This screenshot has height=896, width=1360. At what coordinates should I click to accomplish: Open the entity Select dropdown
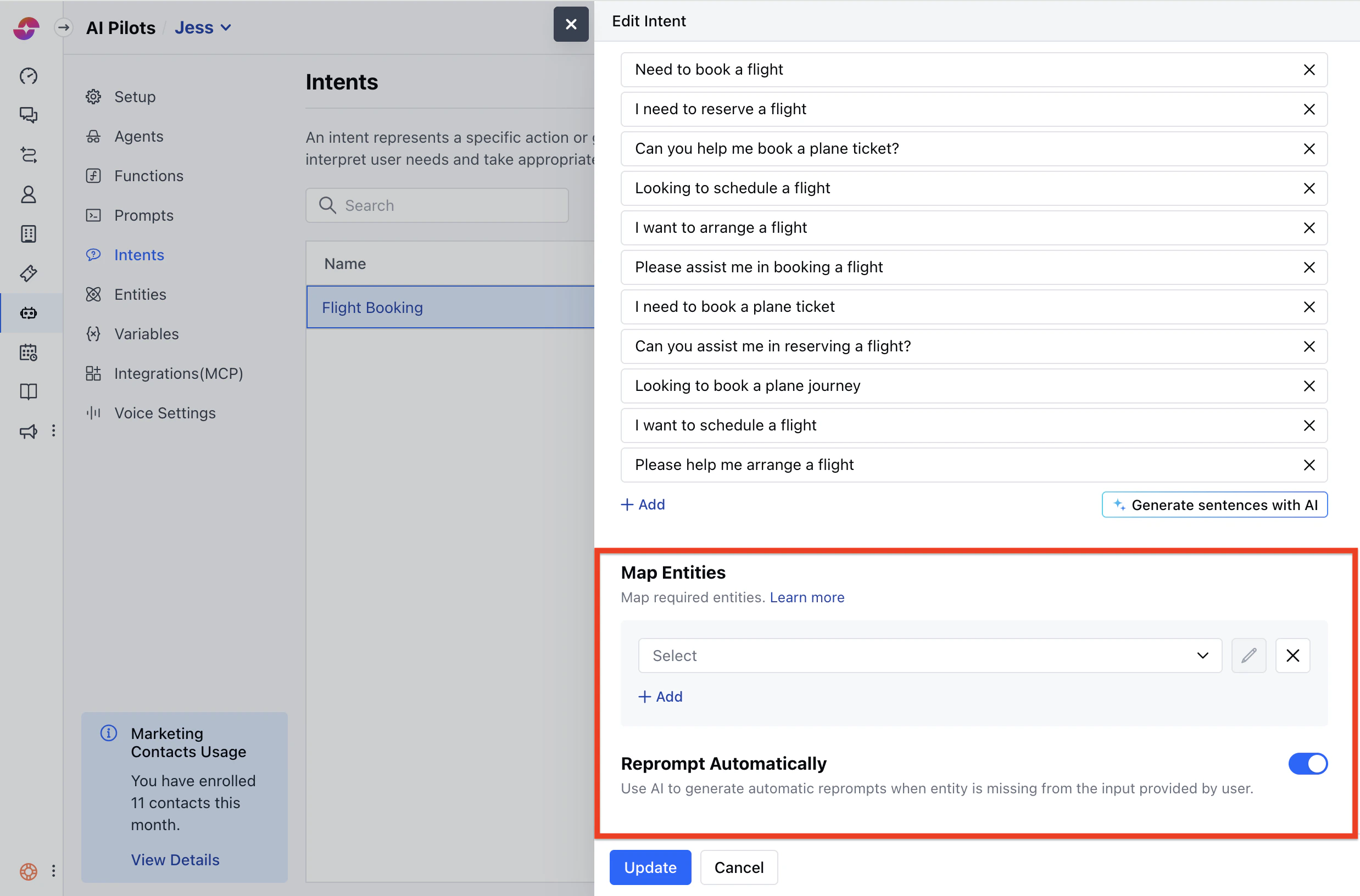pyautogui.click(x=929, y=655)
